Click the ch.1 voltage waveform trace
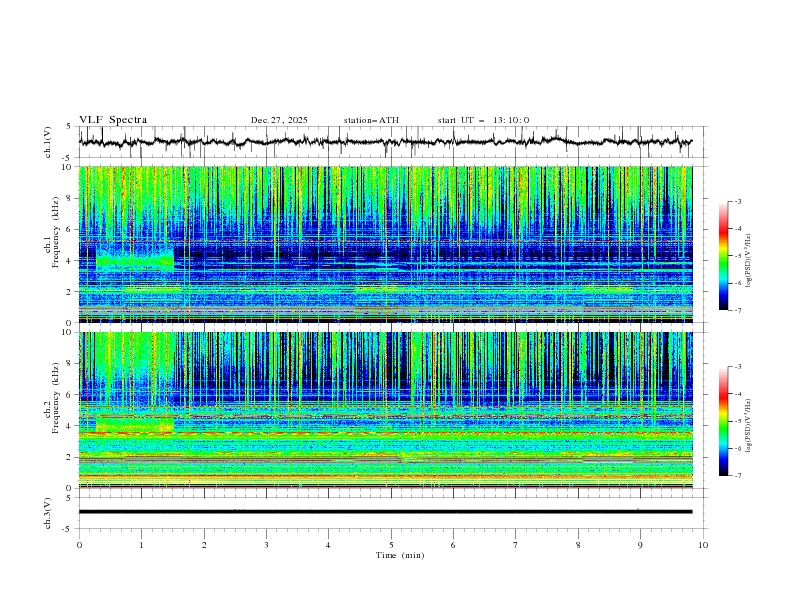The width and height of the screenshot is (792, 612). pyautogui.click(x=385, y=142)
